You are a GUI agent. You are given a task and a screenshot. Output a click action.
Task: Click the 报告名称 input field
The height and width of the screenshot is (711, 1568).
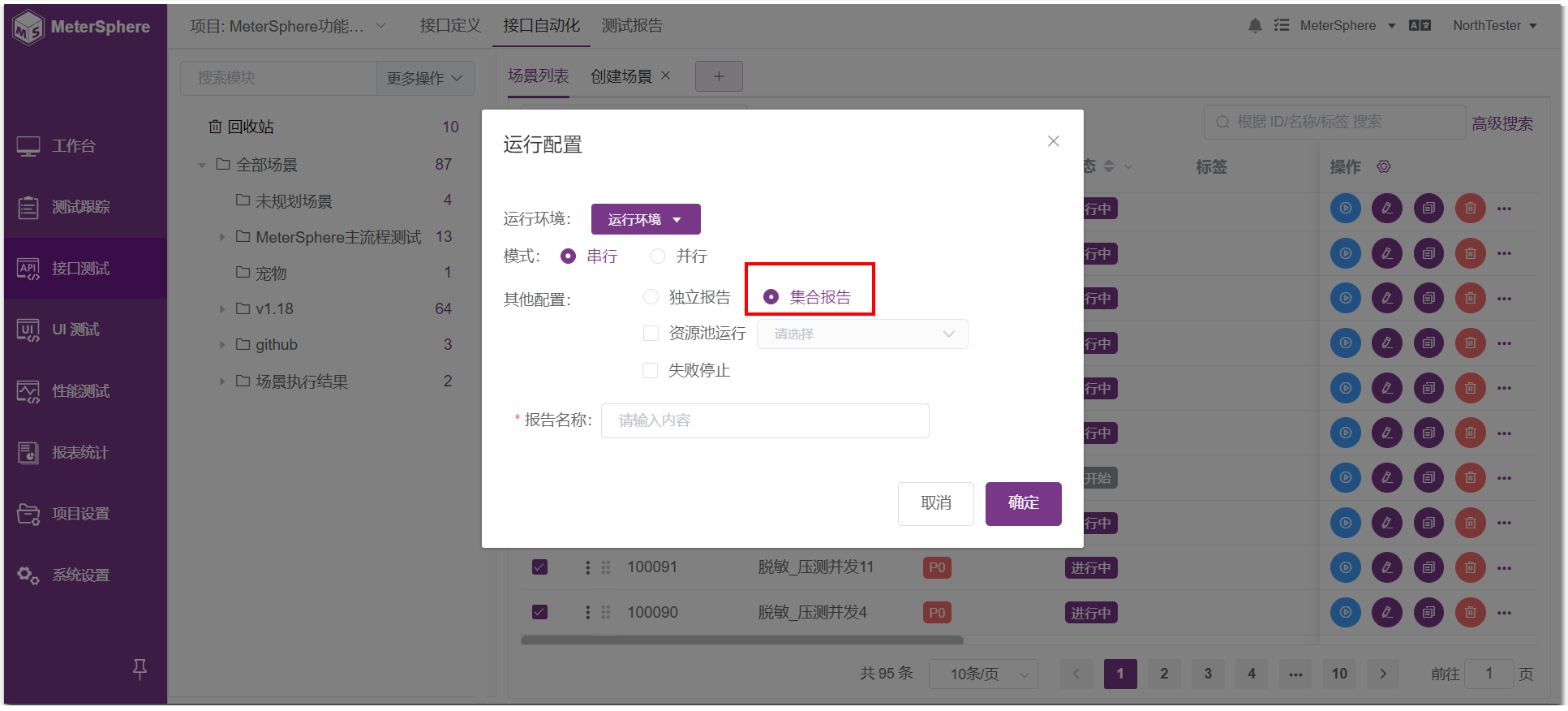pos(765,420)
